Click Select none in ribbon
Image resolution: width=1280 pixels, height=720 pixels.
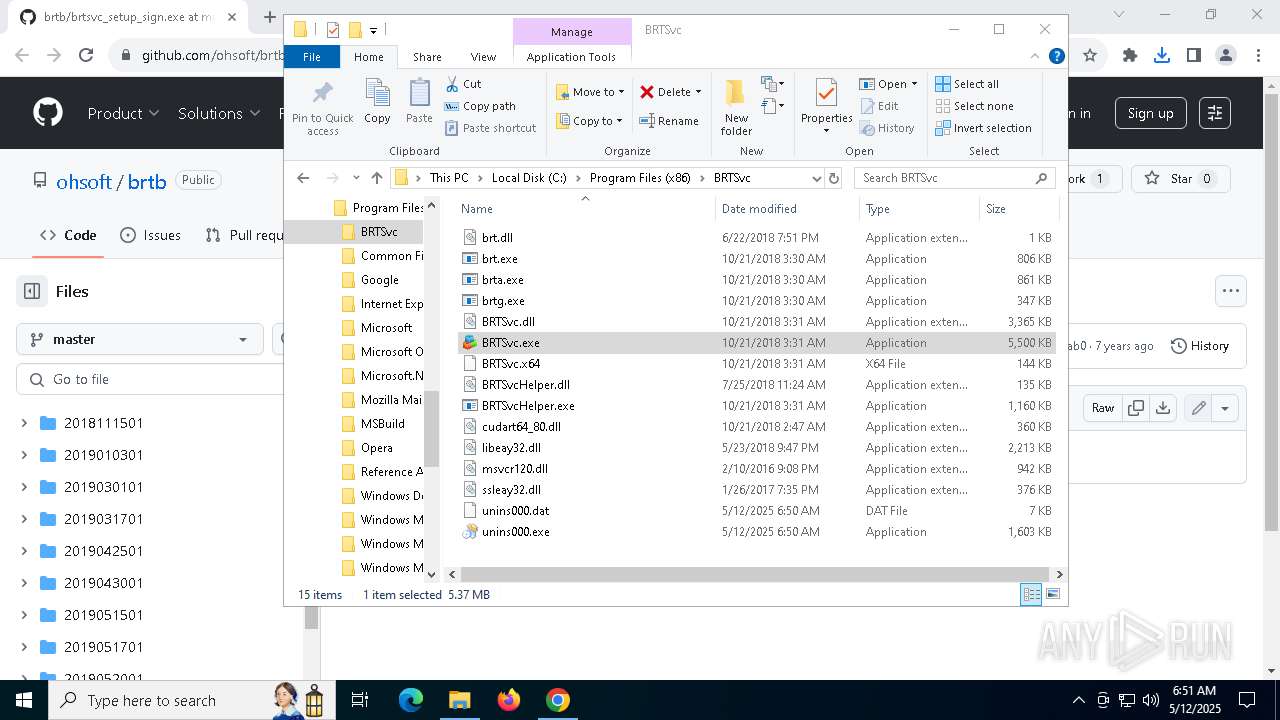[x=974, y=106]
